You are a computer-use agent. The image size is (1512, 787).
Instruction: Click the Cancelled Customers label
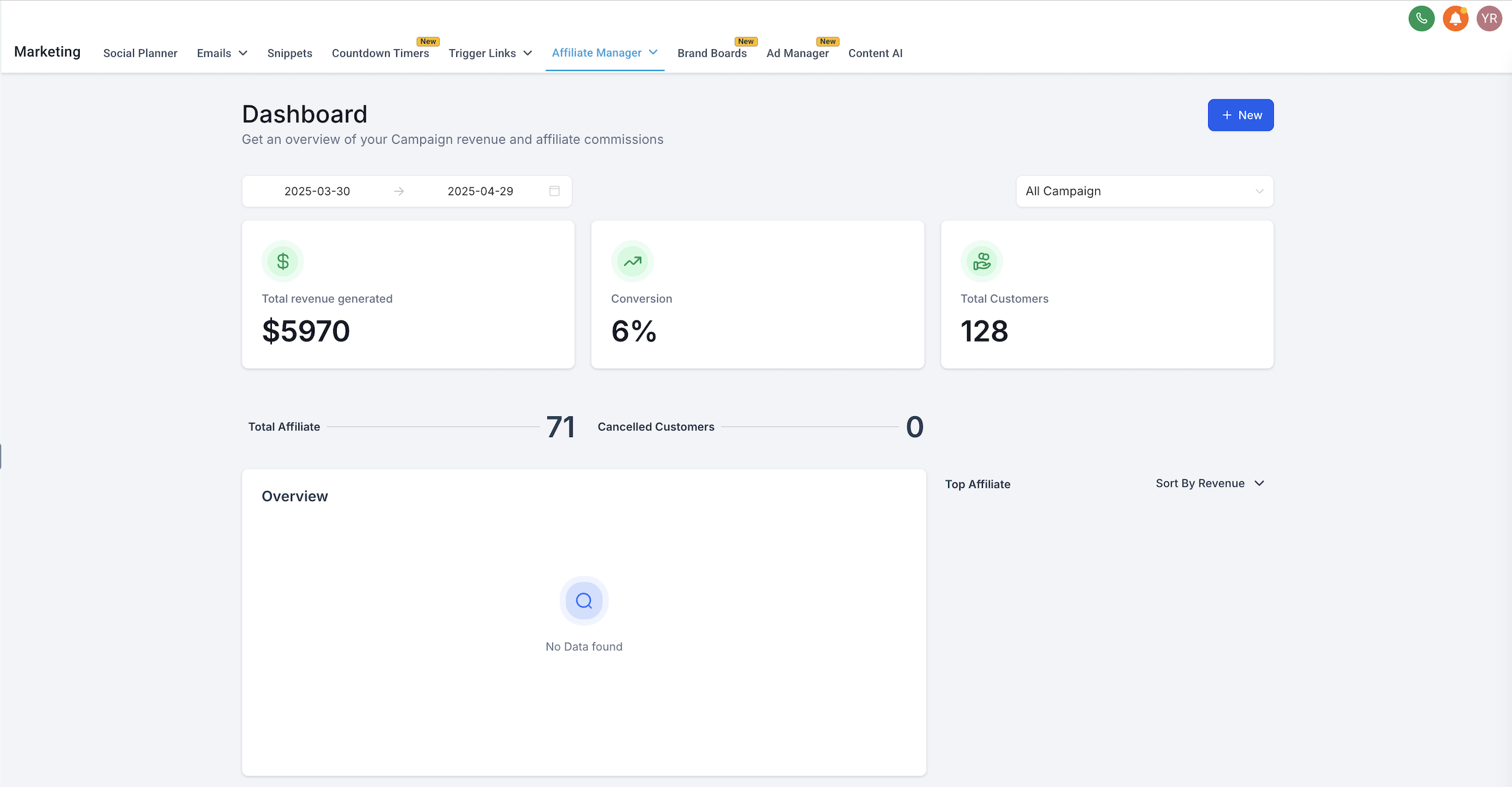pyautogui.click(x=655, y=427)
